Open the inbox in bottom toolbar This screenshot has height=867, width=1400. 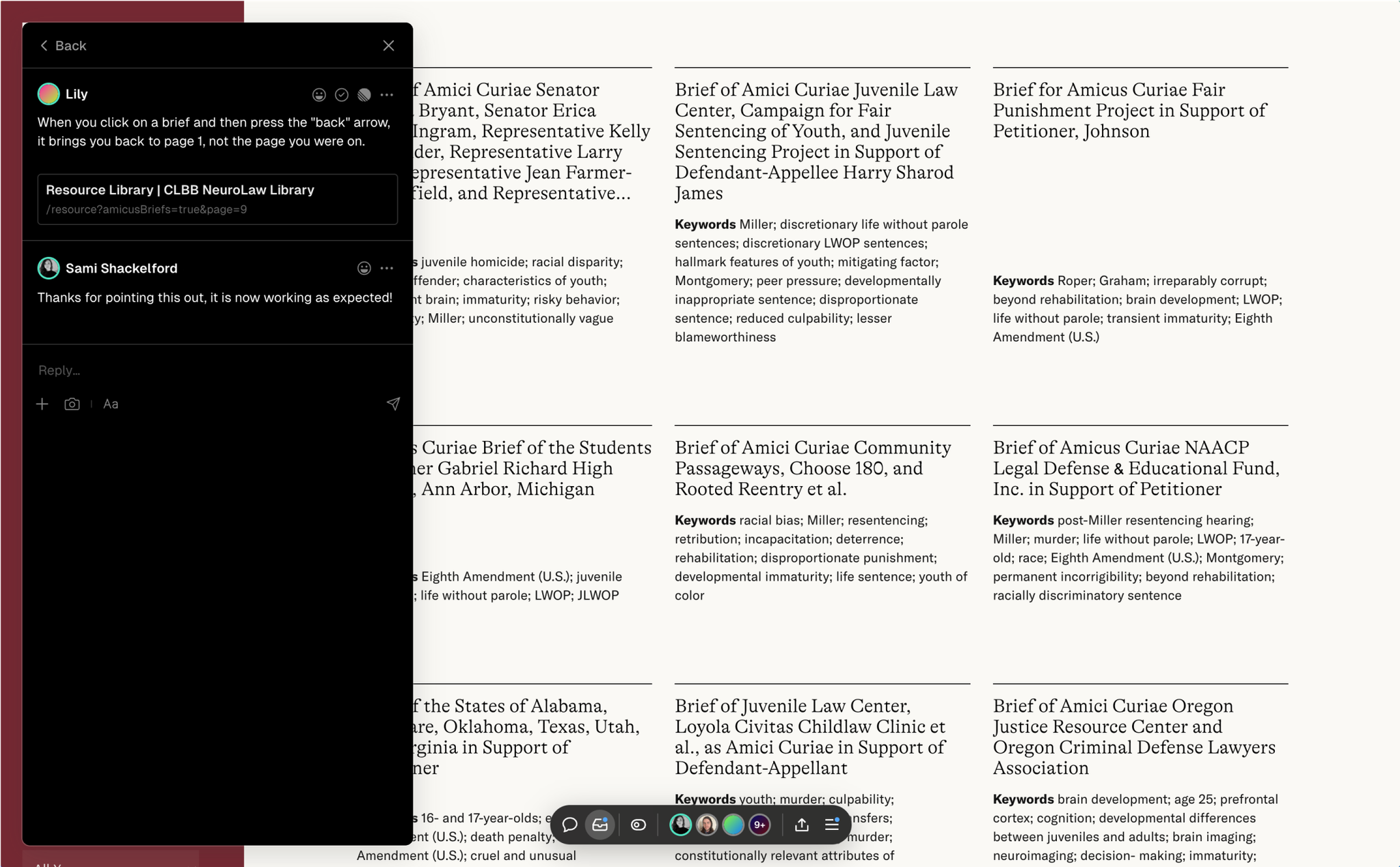600,825
